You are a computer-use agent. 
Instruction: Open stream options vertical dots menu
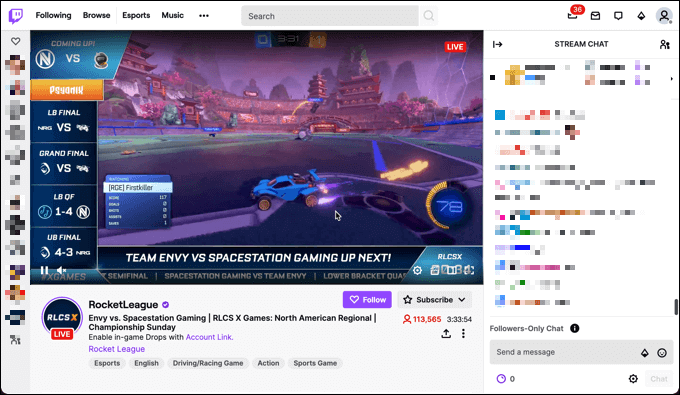(463, 333)
